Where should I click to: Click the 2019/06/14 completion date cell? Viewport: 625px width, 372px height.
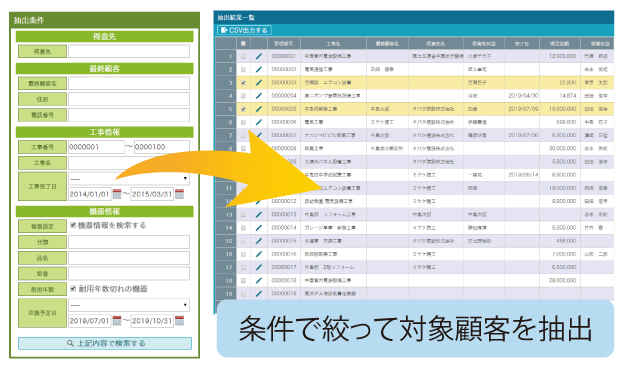click(522, 175)
